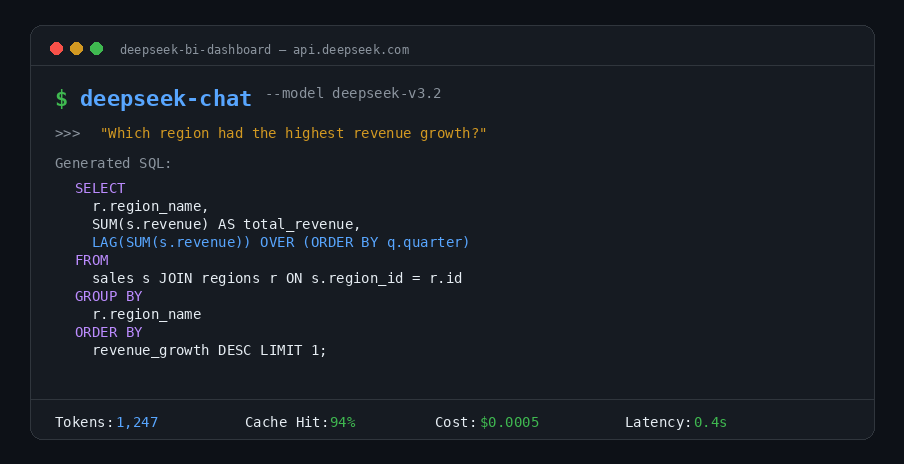Close the window with the red button

[56, 48]
